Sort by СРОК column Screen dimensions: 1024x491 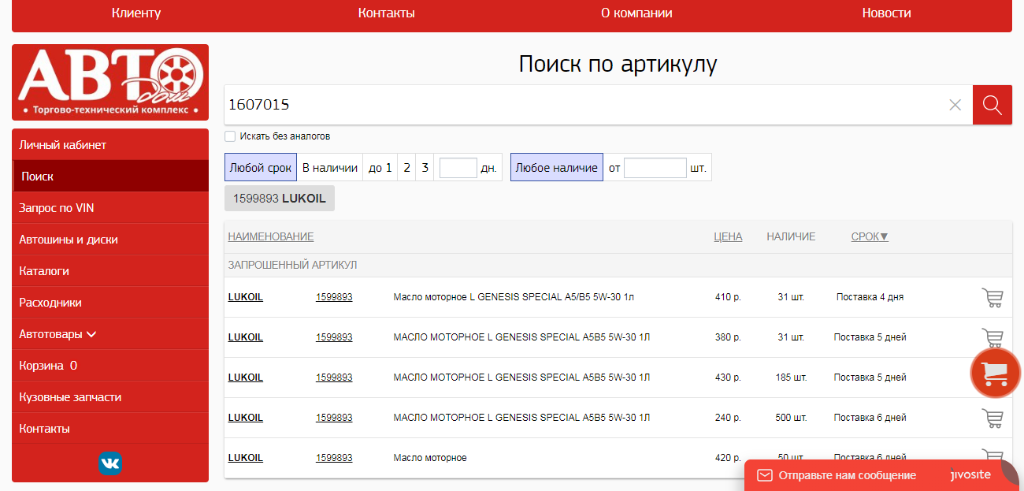(x=869, y=236)
